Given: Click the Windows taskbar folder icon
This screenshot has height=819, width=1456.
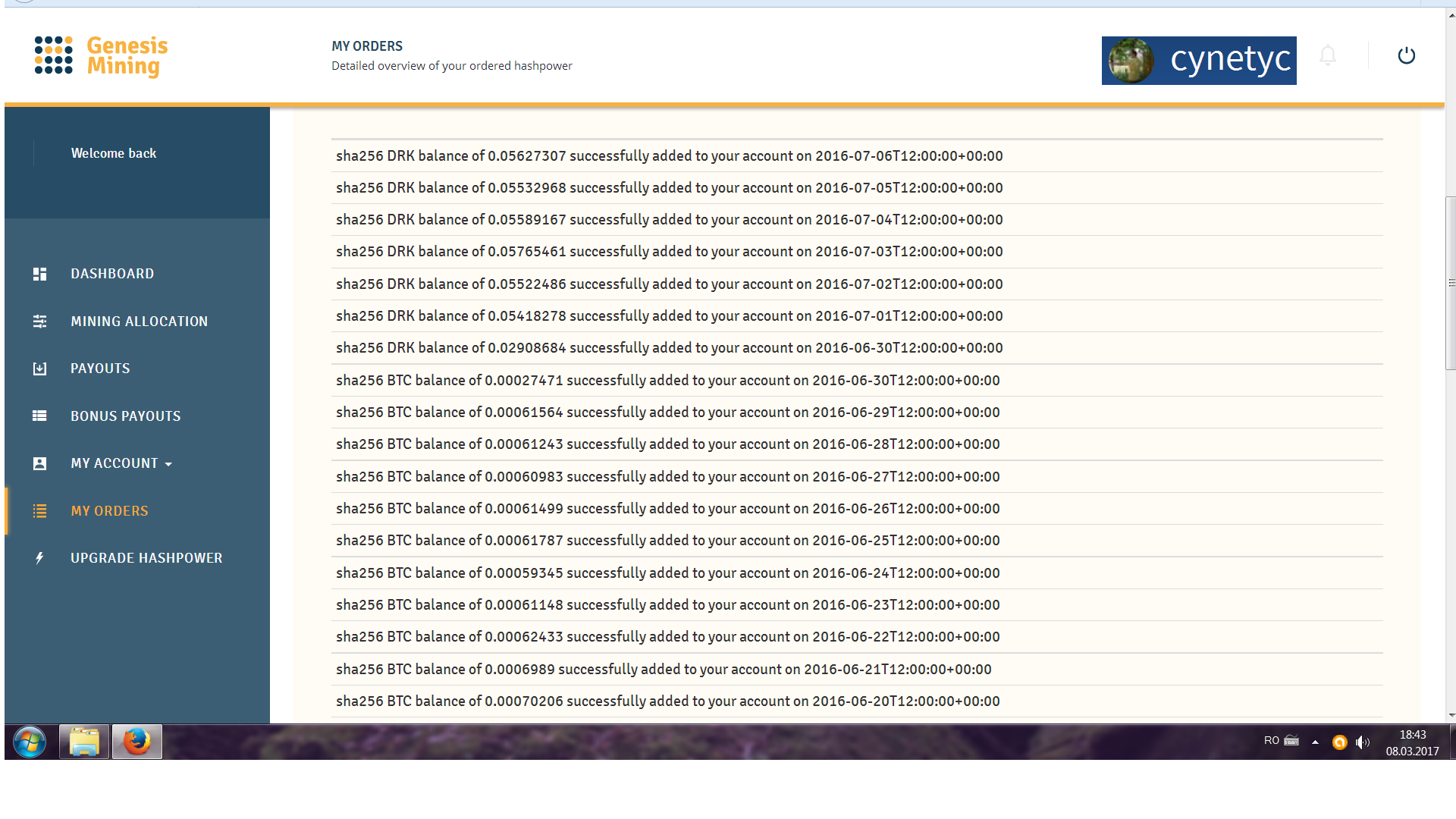Looking at the screenshot, I should (x=83, y=740).
